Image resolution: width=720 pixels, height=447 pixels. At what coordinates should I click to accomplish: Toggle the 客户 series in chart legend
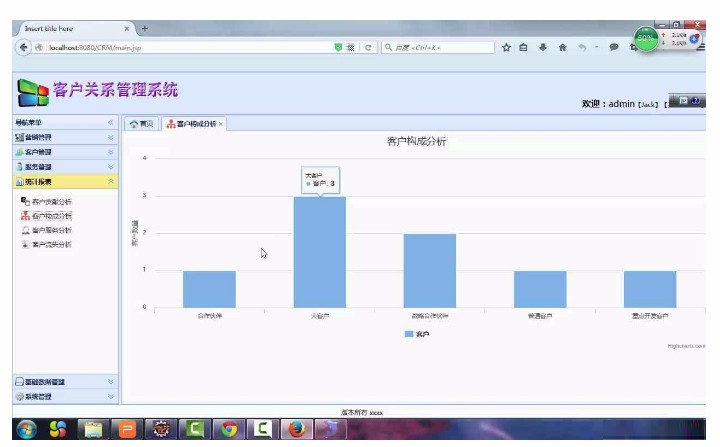pos(417,334)
